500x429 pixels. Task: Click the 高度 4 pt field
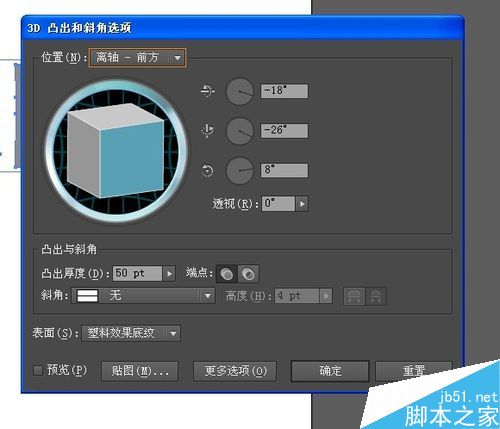pos(297,296)
